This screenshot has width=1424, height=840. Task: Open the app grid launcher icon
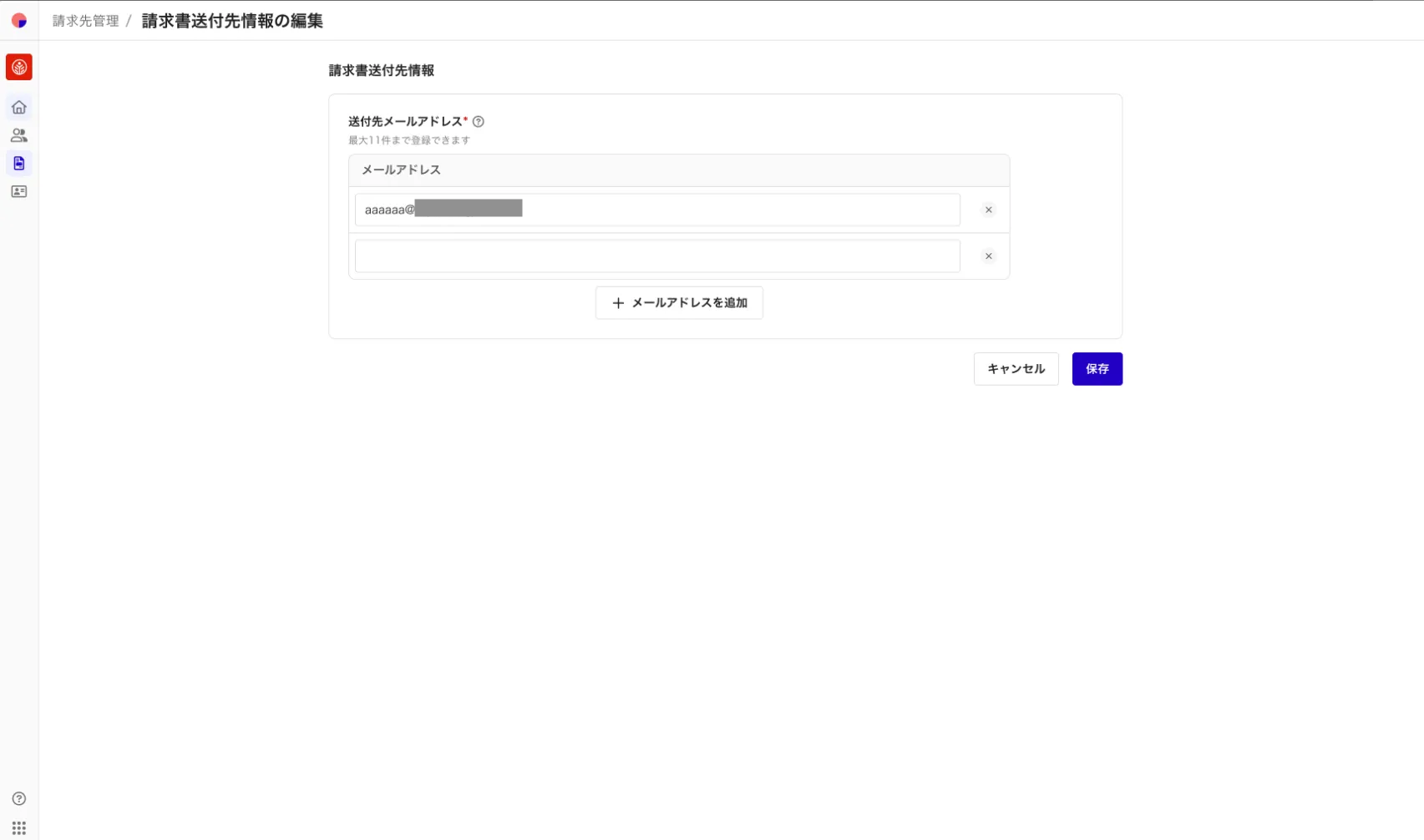click(x=19, y=827)
